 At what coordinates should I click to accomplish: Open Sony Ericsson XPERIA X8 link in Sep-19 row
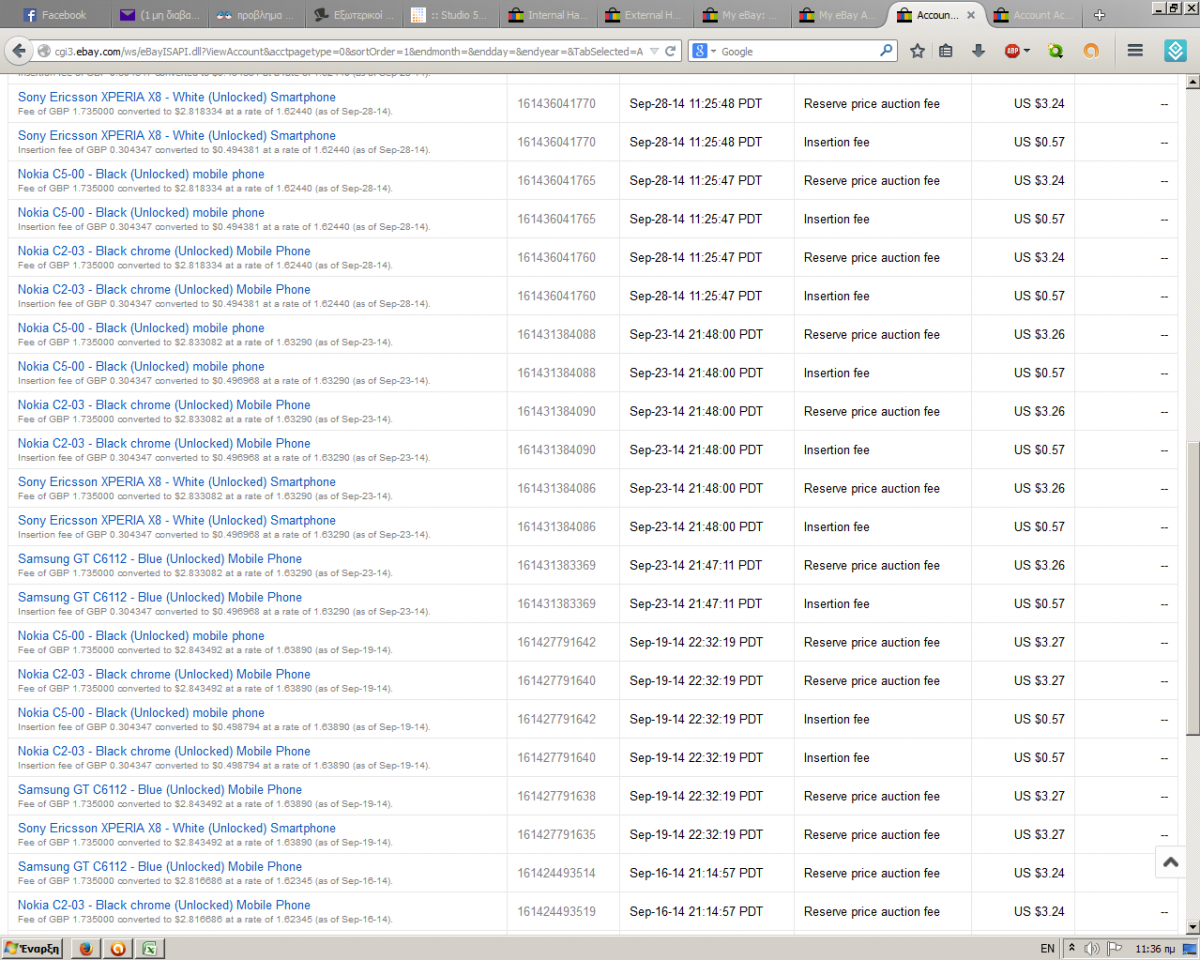click(x=177, y=828)
